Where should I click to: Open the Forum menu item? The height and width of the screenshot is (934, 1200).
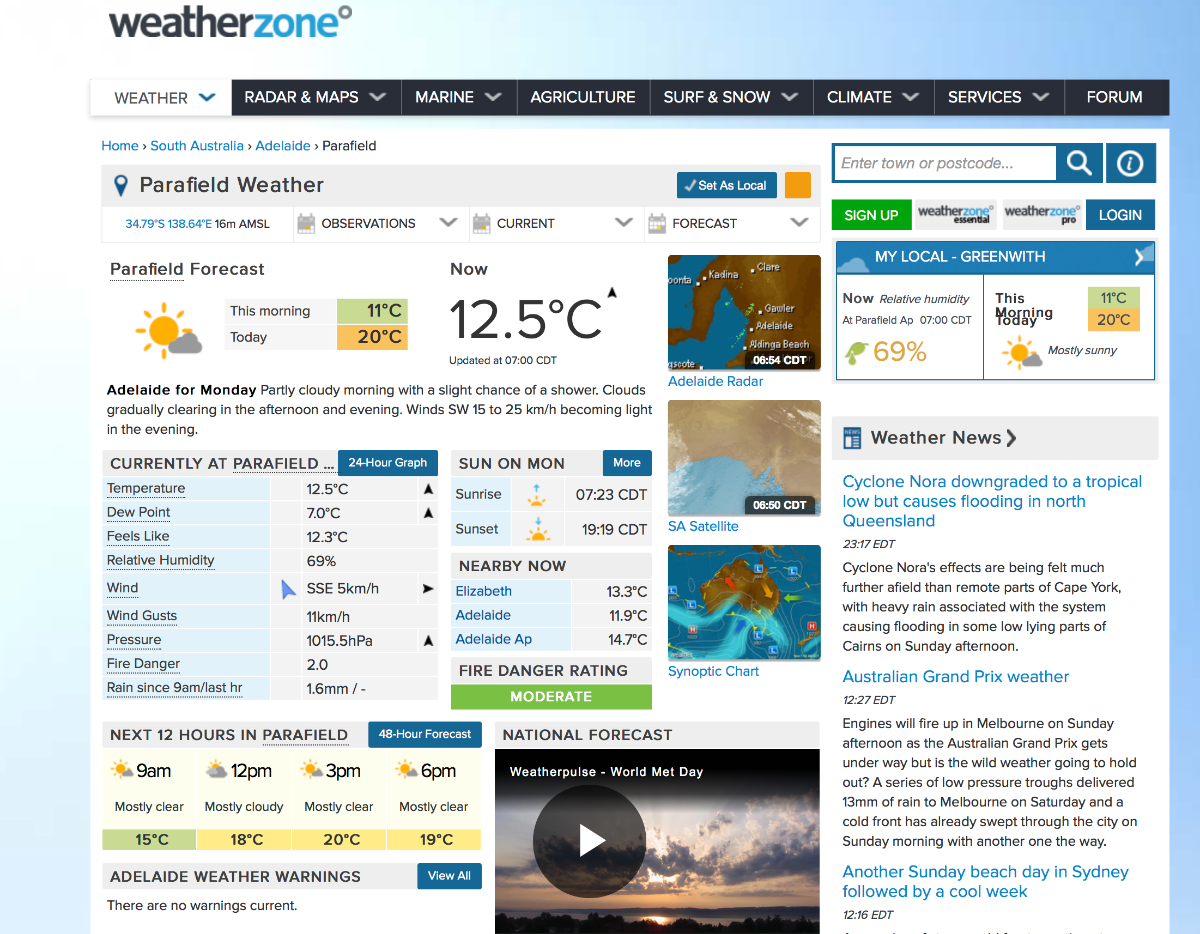click(x=1114, y=97)
